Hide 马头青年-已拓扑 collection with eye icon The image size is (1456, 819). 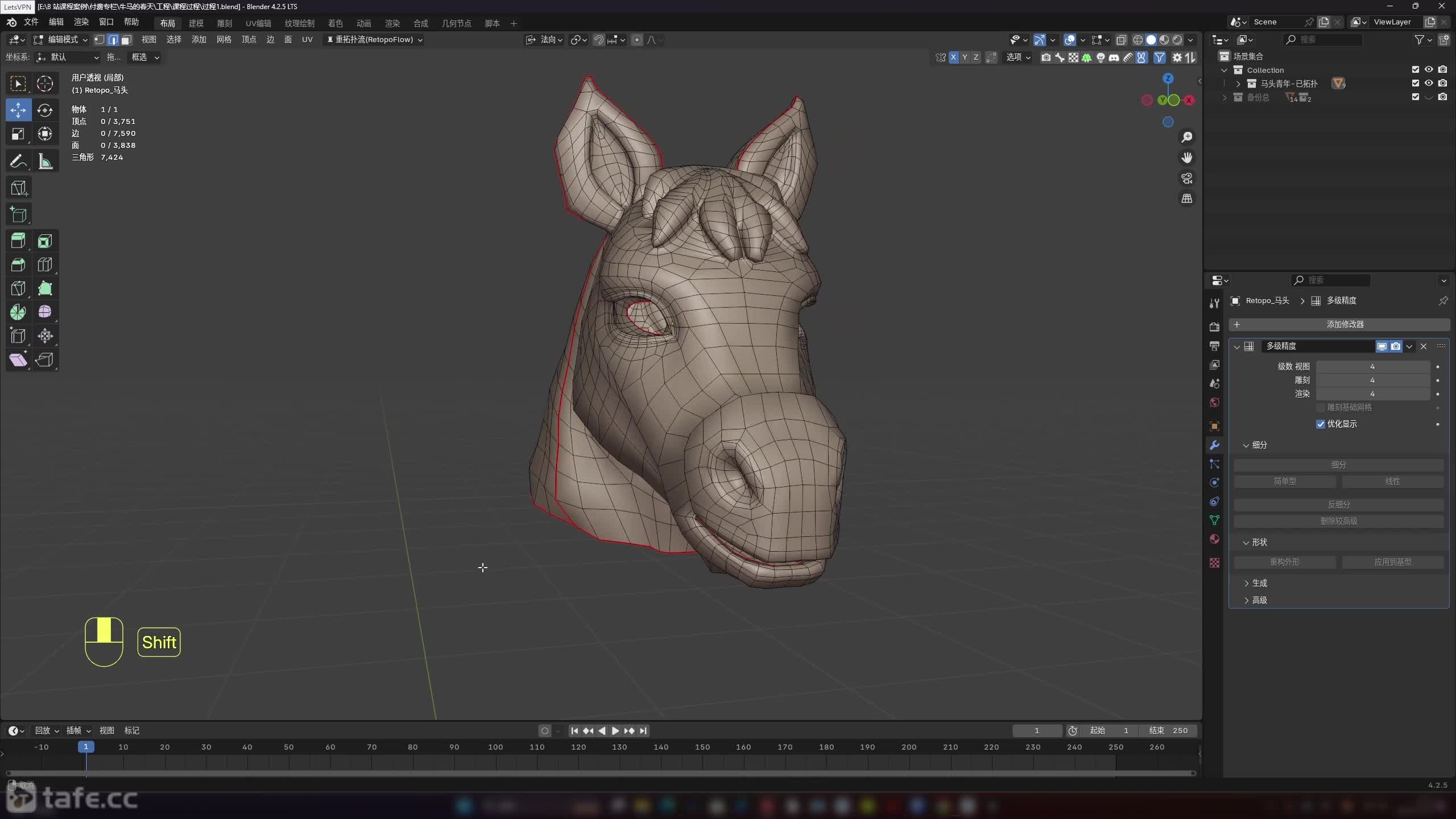click(1429, 83)
